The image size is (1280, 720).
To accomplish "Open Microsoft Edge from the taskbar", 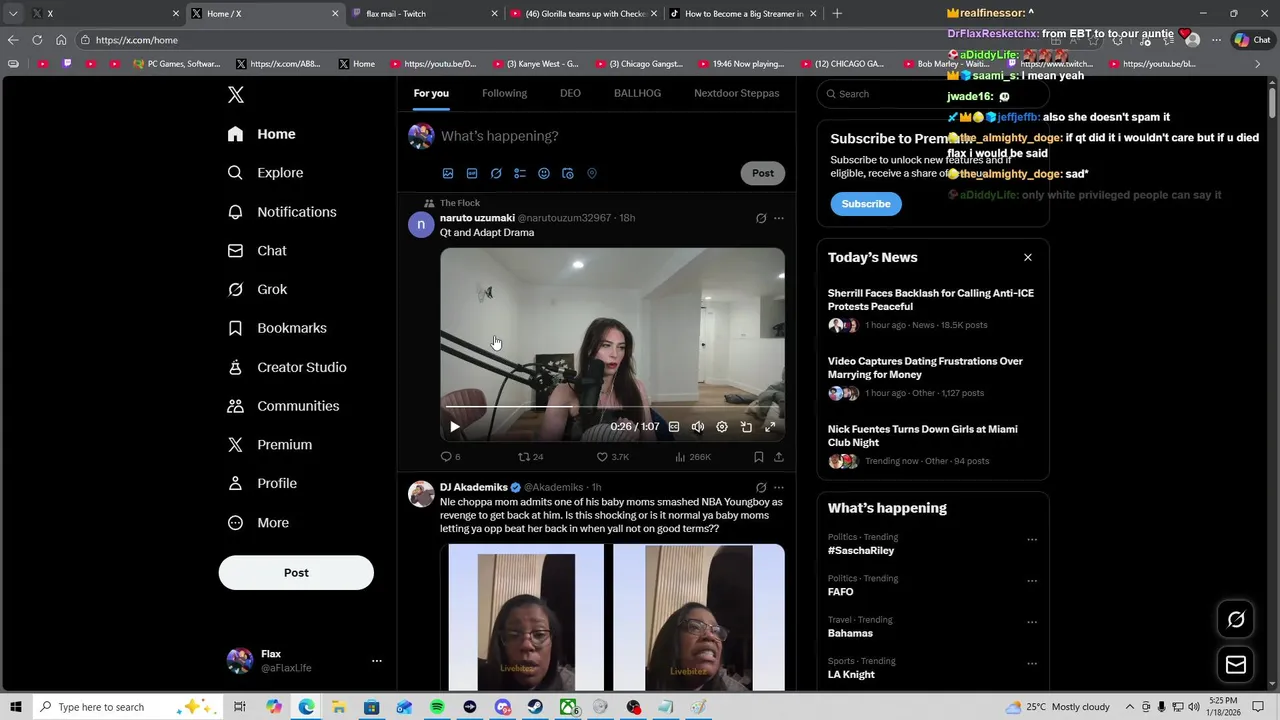I will pos(306,707).
